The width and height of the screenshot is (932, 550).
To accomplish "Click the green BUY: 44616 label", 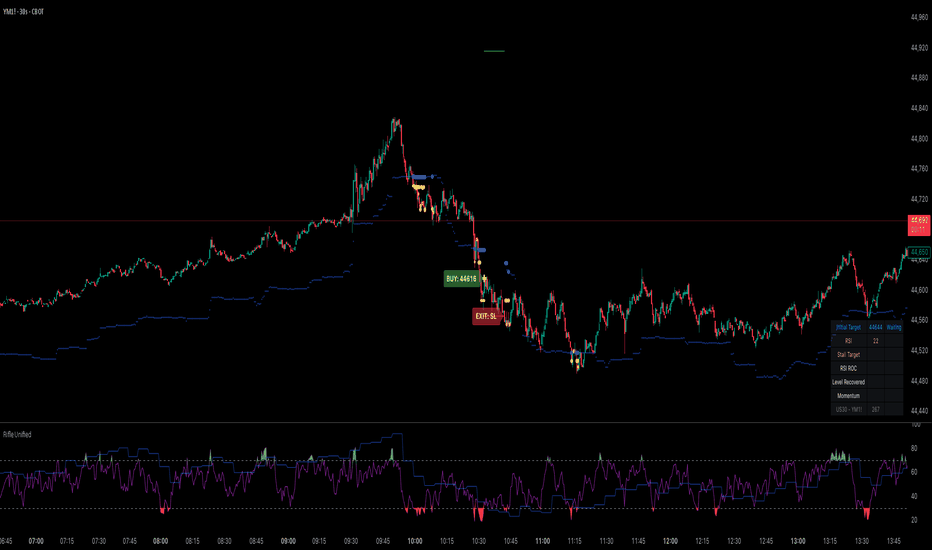I will (461, 279).
